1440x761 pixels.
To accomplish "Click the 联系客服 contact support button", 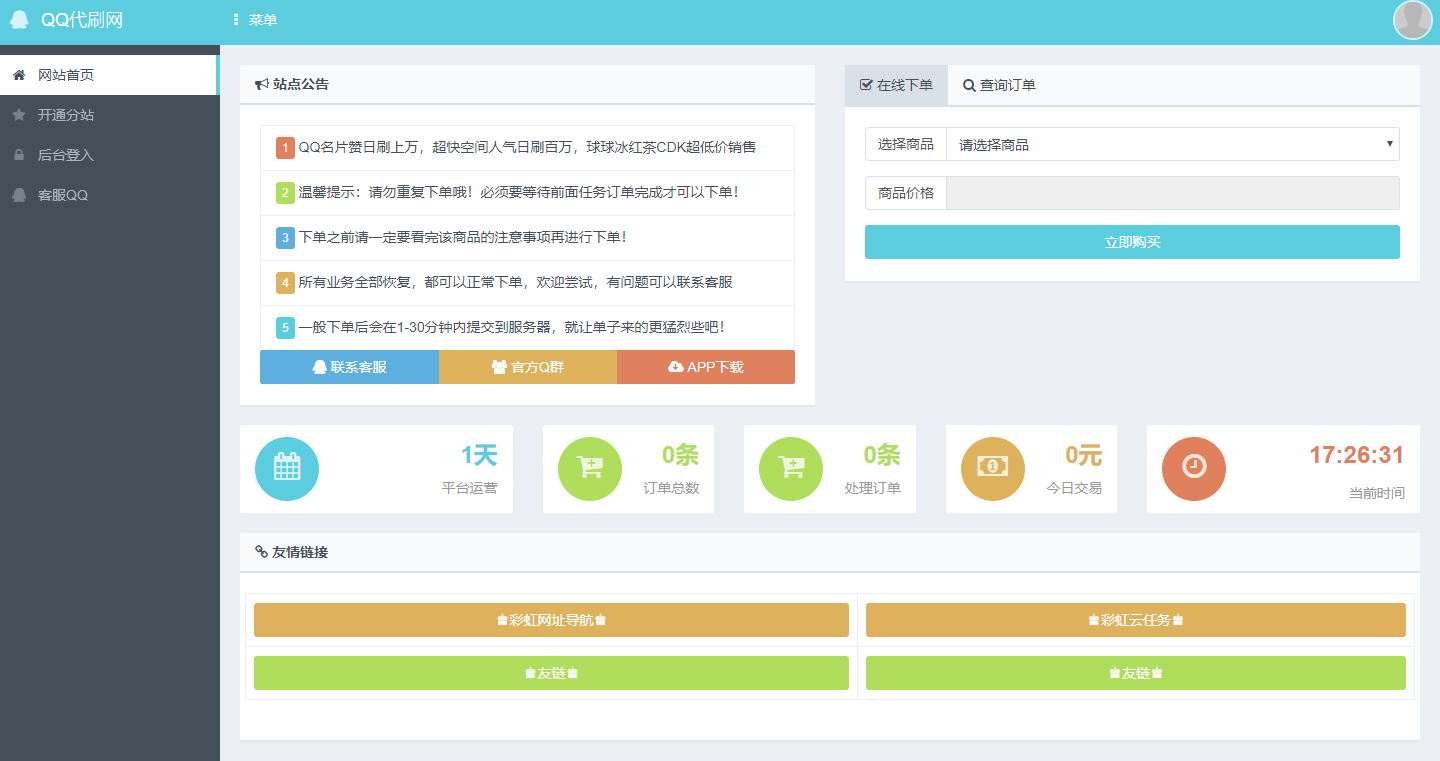I will coord(349,367).
